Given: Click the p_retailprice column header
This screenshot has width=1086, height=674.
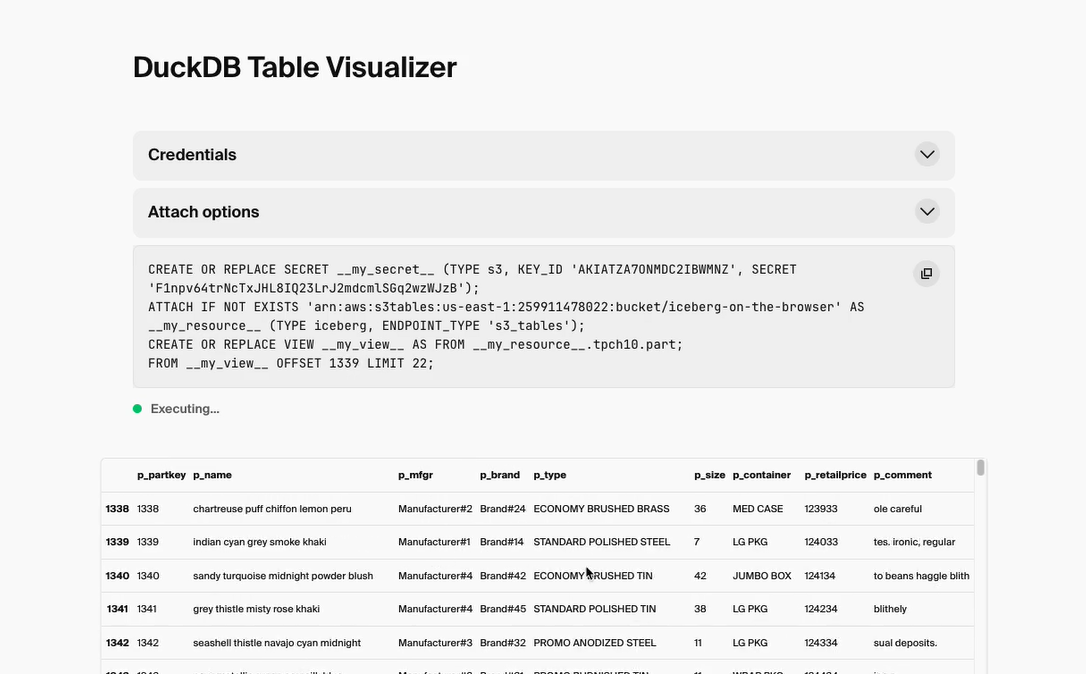Looking at the screenshot, I should (x=835, y=475).
